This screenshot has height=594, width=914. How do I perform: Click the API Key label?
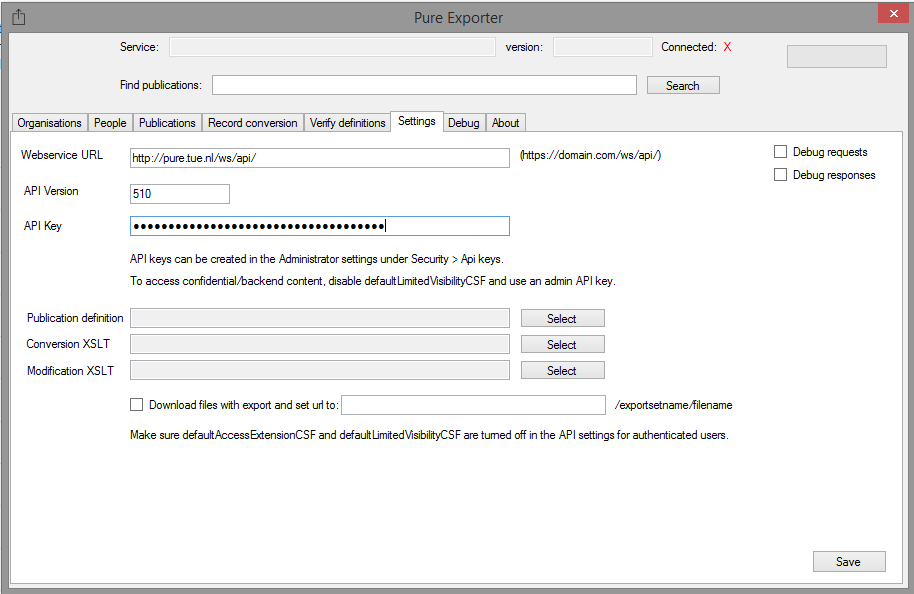(43, 226)
